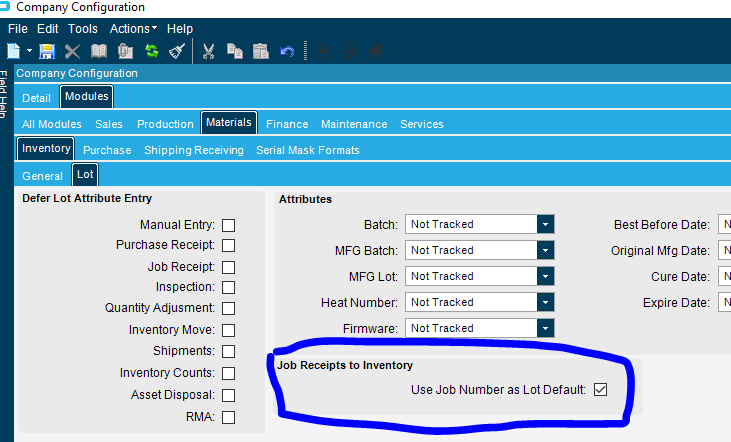This screenshot has height=442, width=731.
Task: Open the Production tab
Action: [165, 124]
